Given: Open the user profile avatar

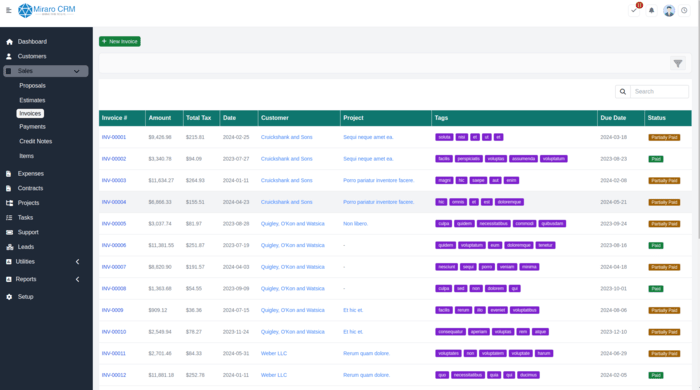Looking at the screenshot, I should (669, 10).
